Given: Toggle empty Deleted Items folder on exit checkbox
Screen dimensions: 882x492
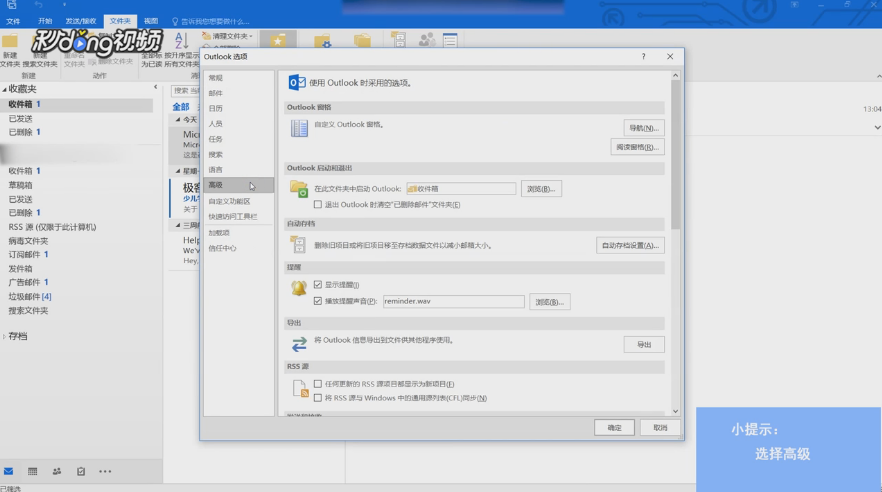Looking at the screenshot, I should pos(318,205).
